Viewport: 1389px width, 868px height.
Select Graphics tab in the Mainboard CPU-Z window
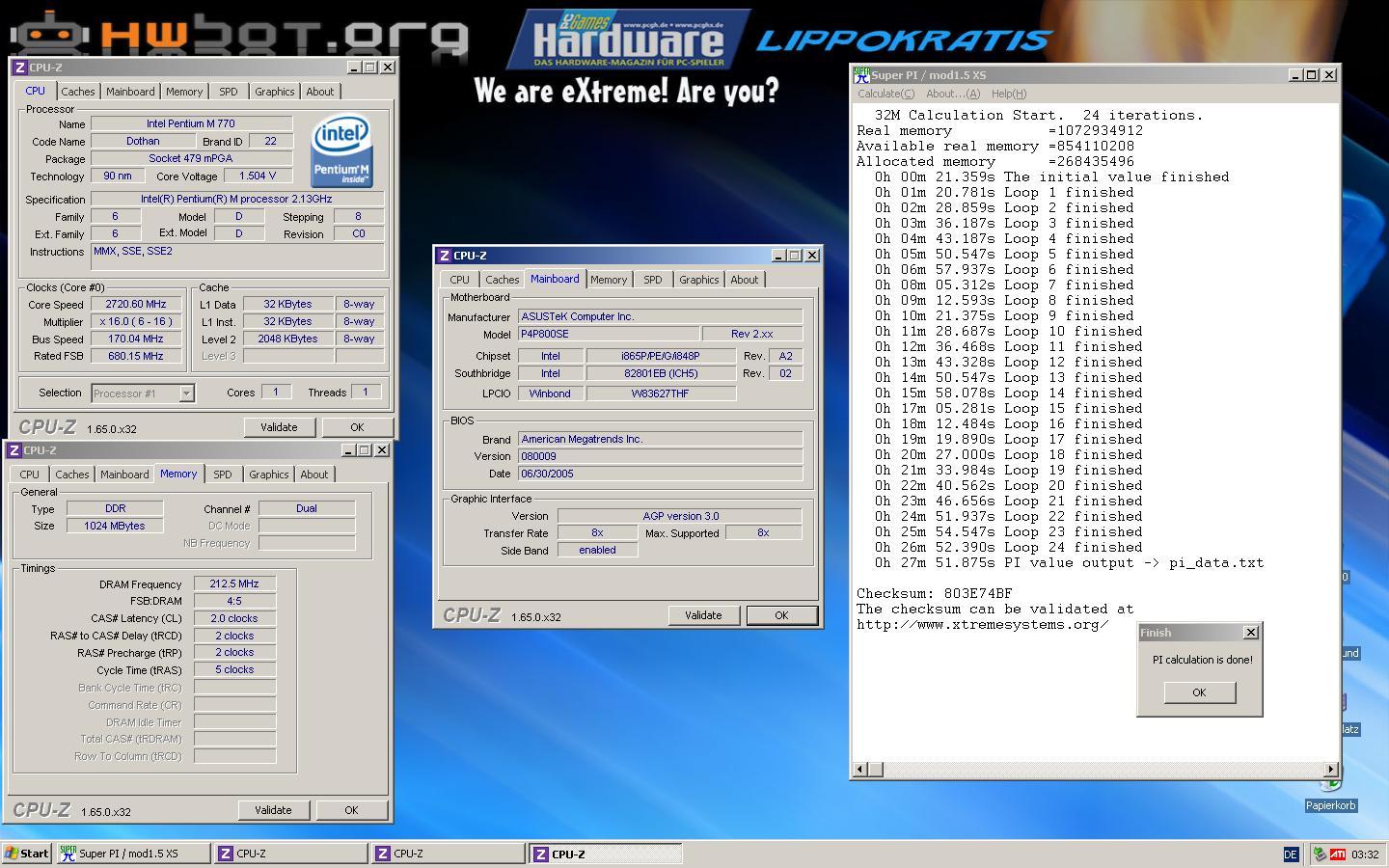point(699,280)
